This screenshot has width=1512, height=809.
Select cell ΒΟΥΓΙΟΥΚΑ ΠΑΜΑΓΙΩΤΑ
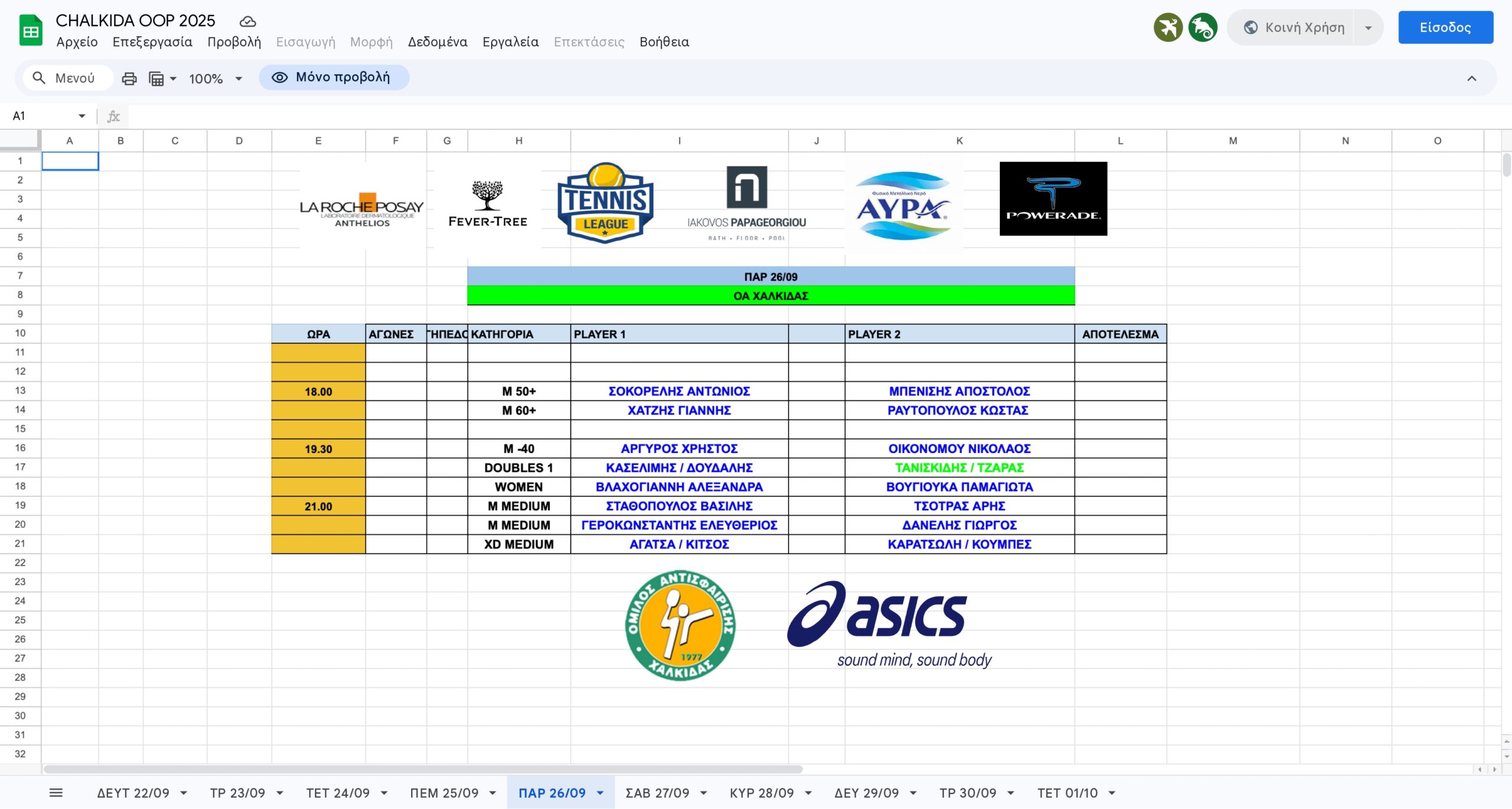pyautogui.click(x=959, y=487)
